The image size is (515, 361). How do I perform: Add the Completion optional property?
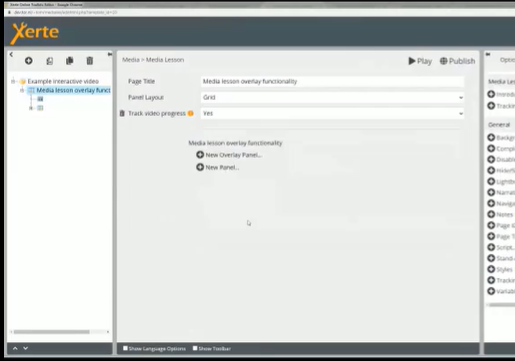pyautogui.click(x=491, y=148)
